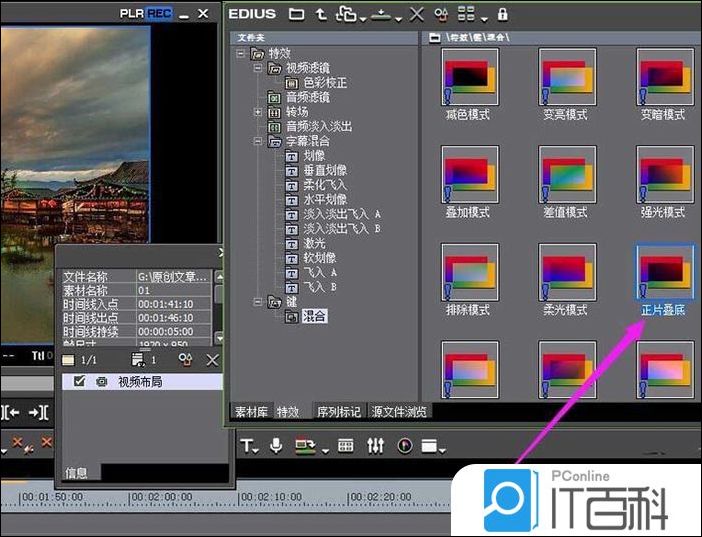Click the go up one folder arrow icon
Screen dimensions: 702x537
pos(321,14)
